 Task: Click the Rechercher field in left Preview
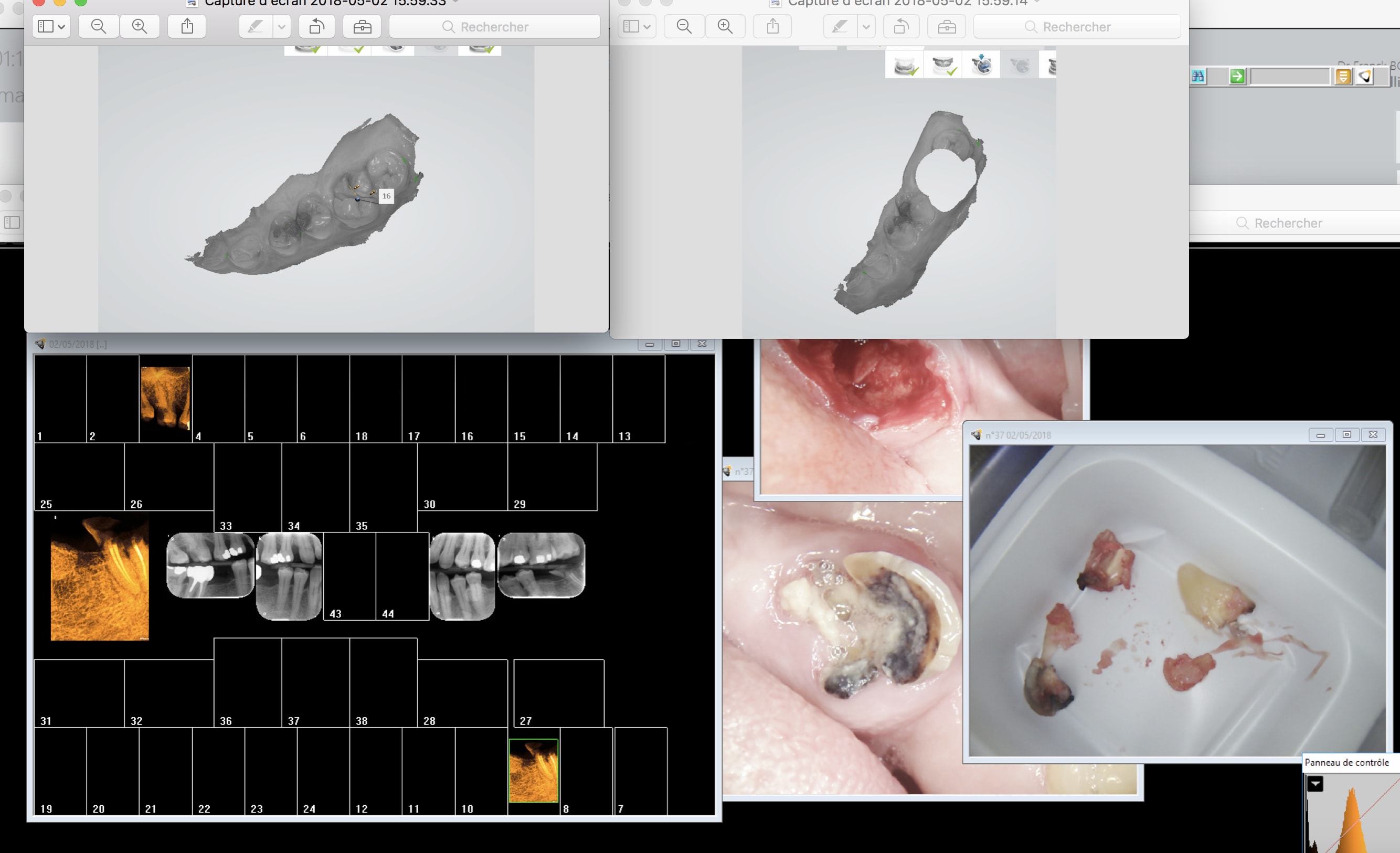click(x=494, y=27)
